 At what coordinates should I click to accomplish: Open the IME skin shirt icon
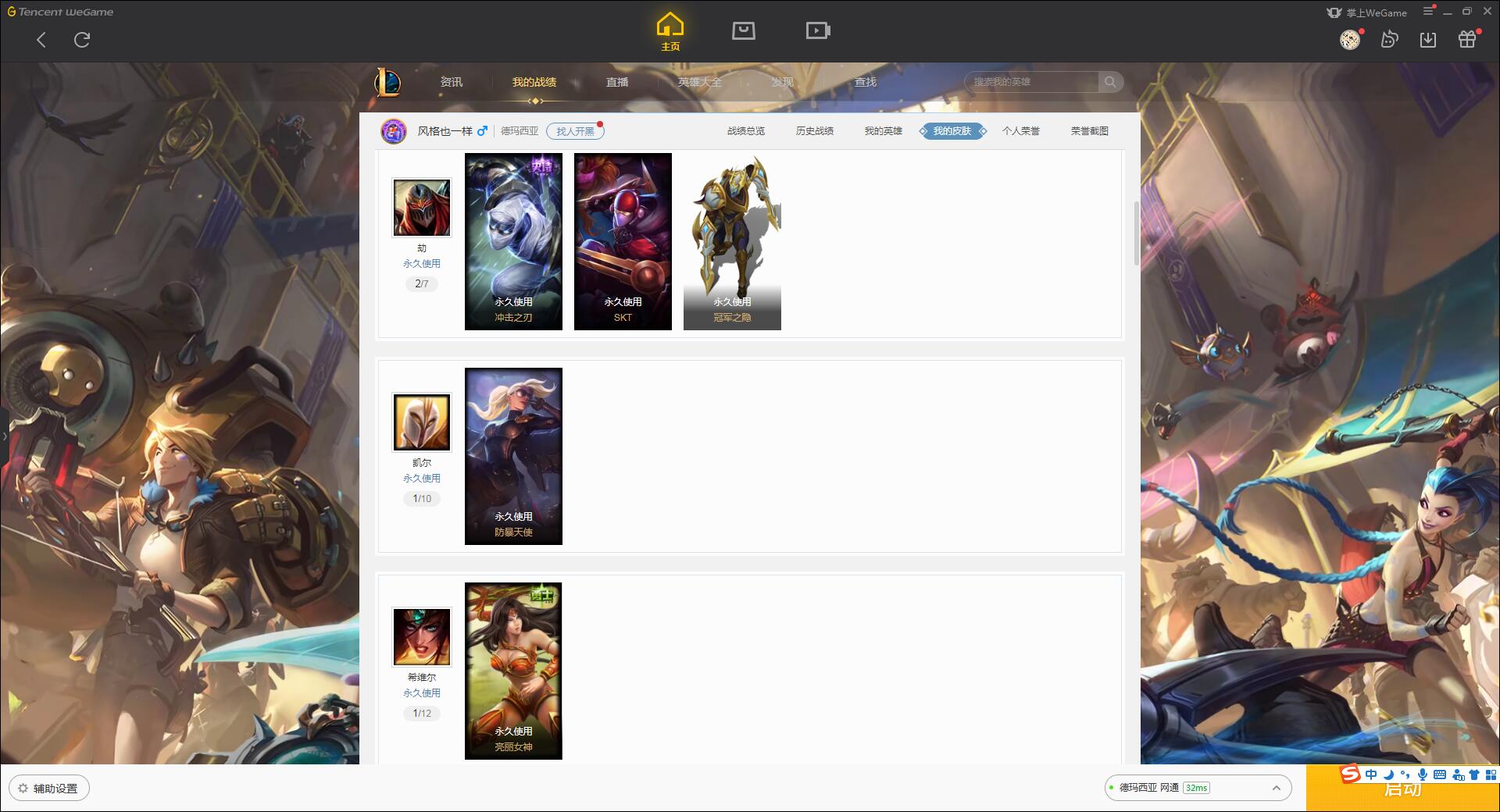(x=1474, y=775)
